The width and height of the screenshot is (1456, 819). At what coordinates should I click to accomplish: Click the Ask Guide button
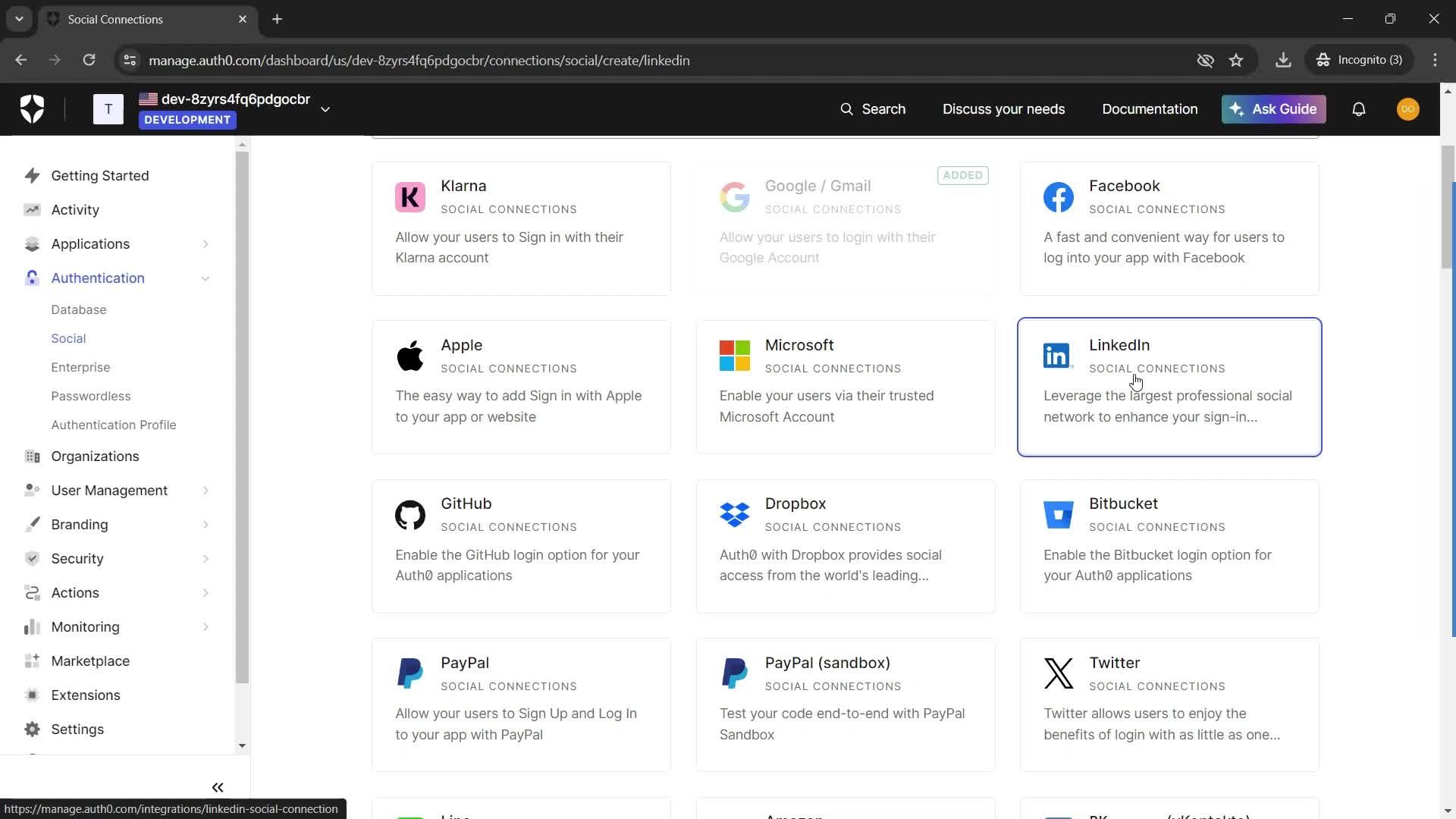(x=1274, y=109)
